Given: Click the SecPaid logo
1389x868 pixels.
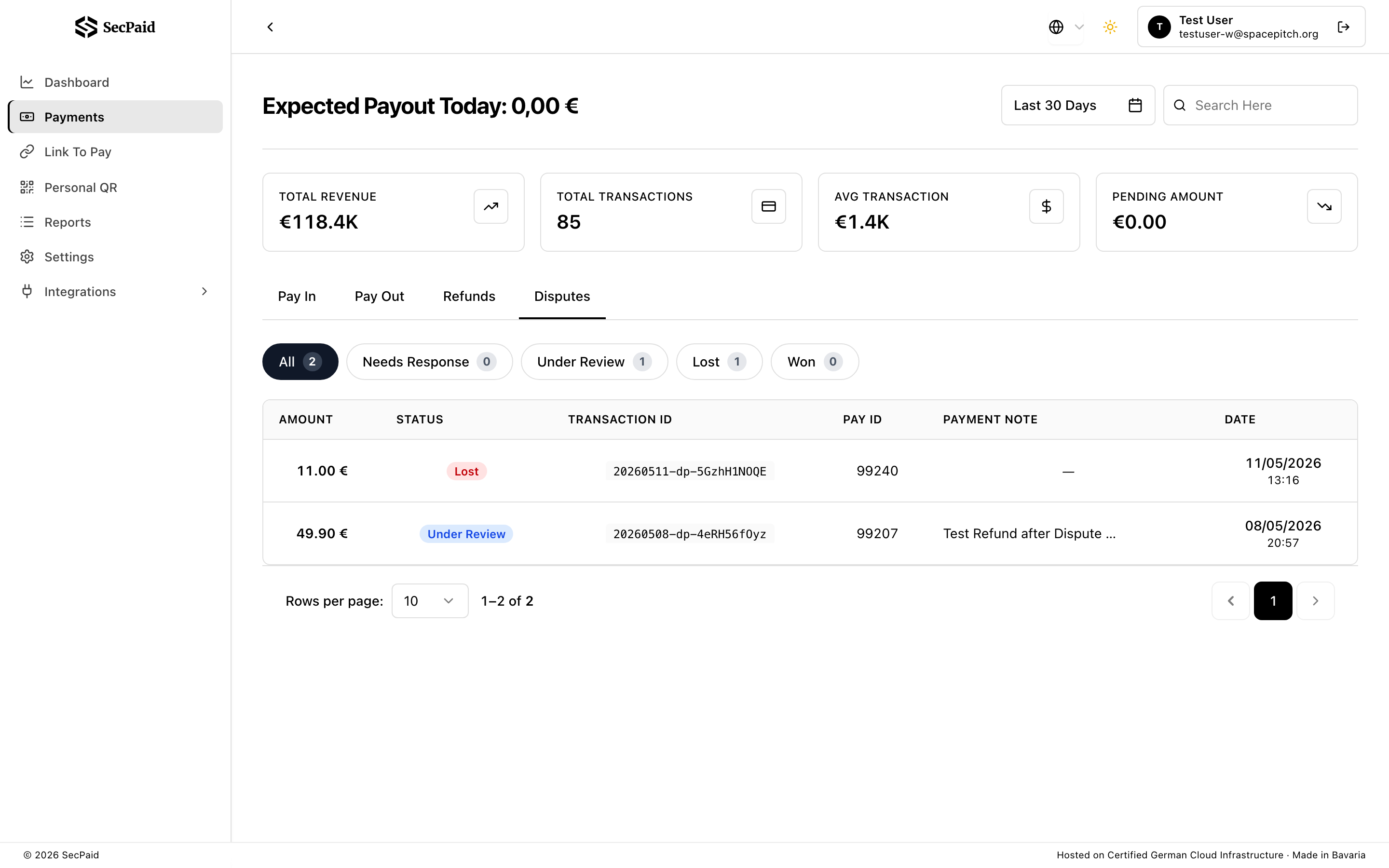Looking at the screenshot, I should tap(115, 27).
